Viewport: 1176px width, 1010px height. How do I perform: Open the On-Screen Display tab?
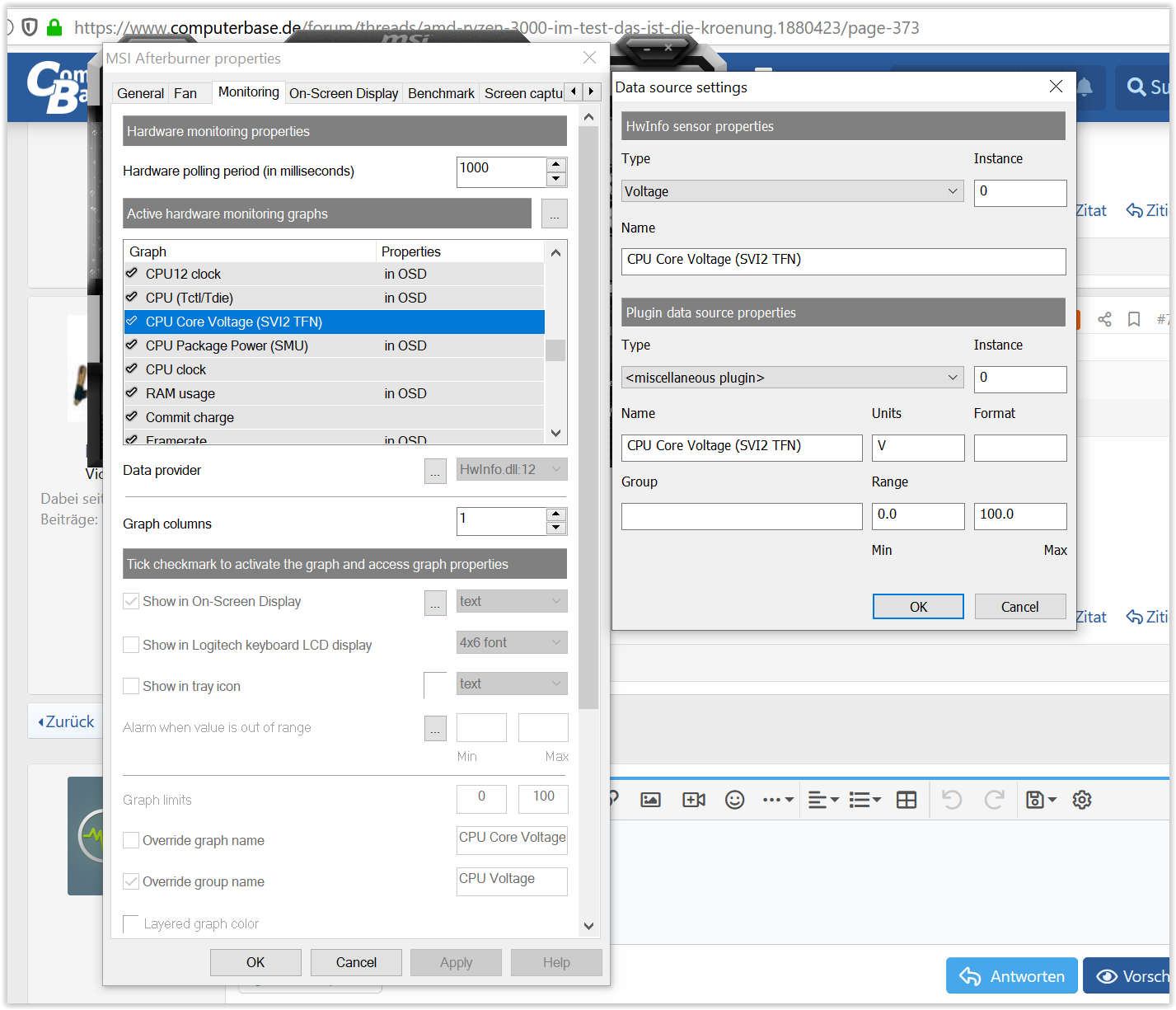344,93
